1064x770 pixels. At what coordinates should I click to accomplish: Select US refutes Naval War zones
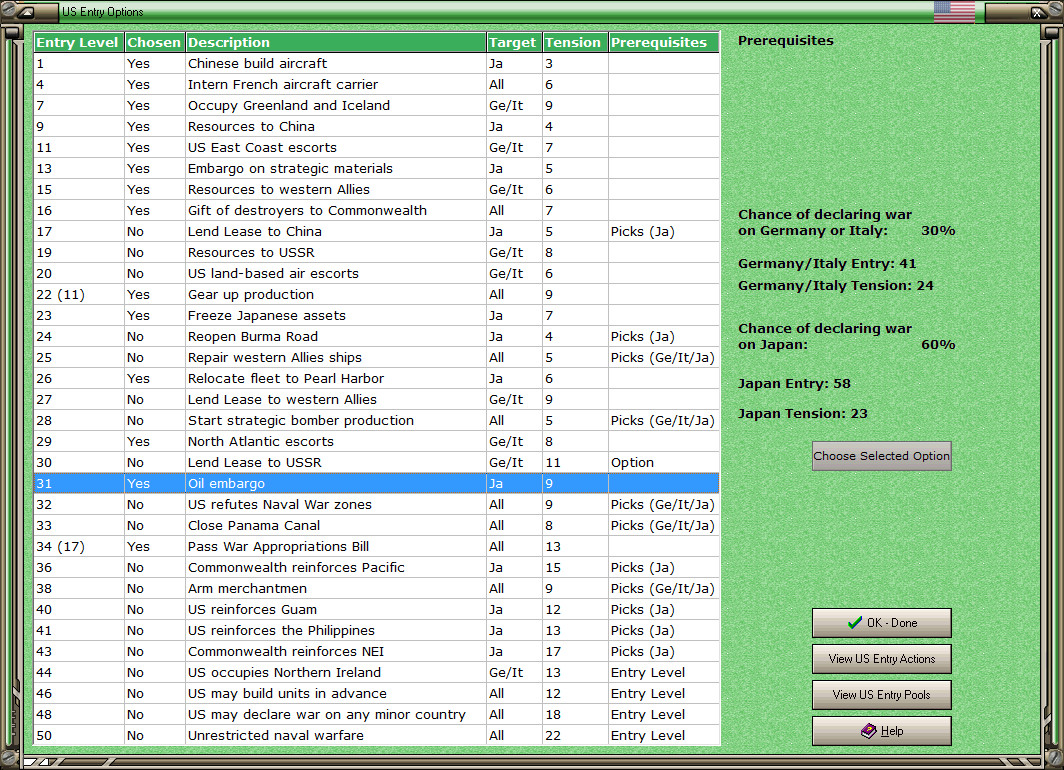pos(377,505)
